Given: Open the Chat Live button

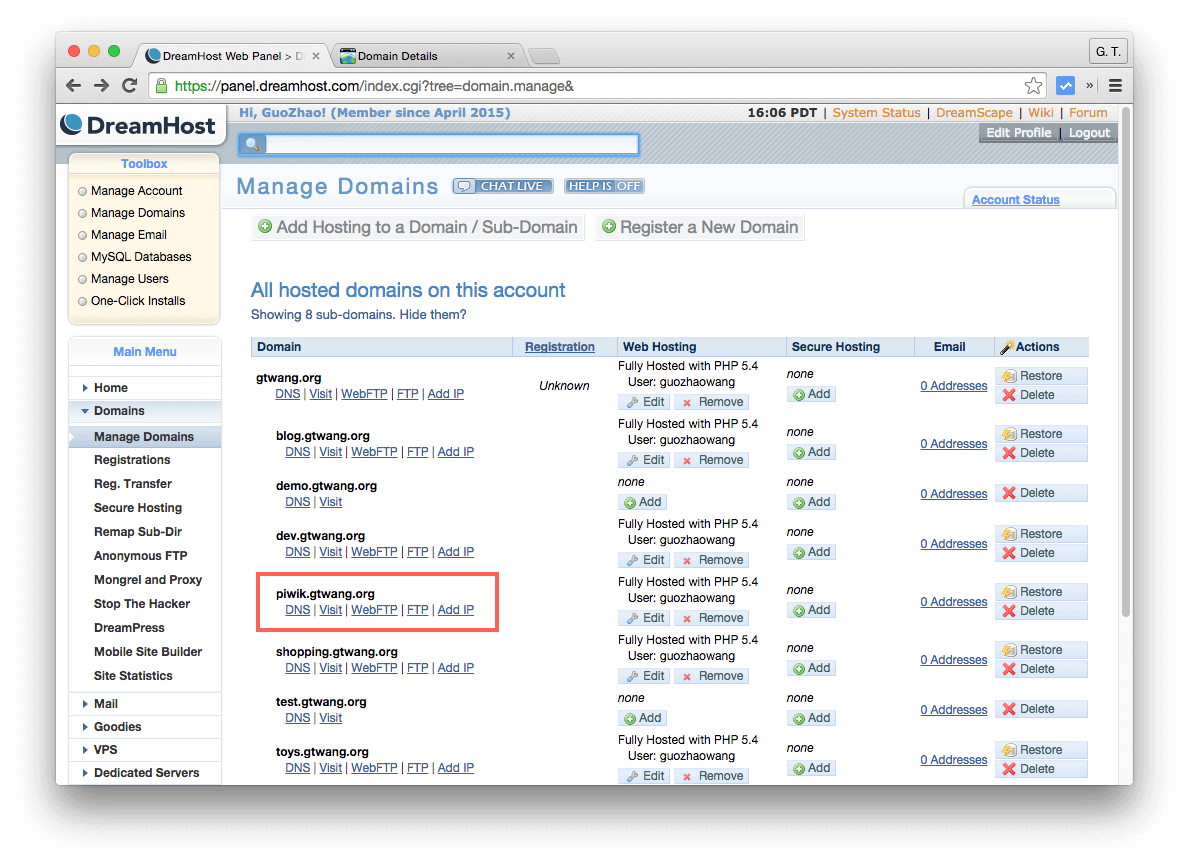Looking at the screenshot, I should tap(503, 186).
